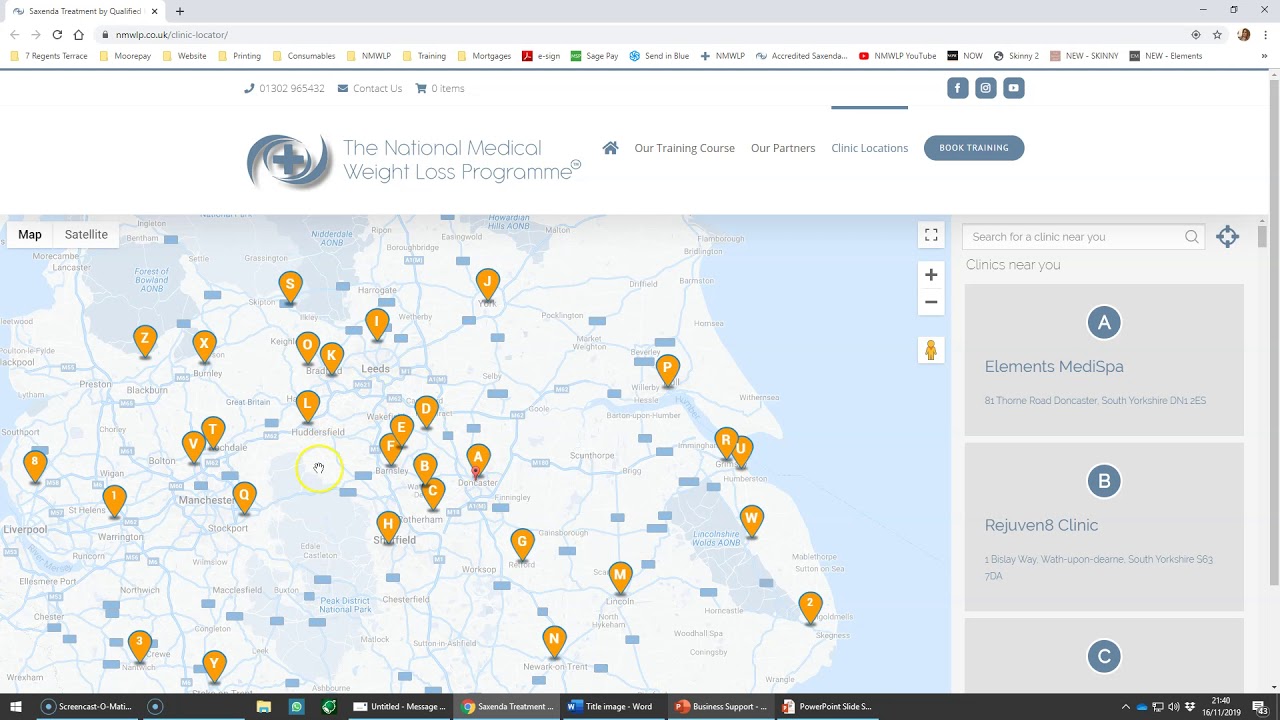The height and width of the screenshot is (720, 1280).
Task: Switch to Title image Word taskbar window
Action: coord(611,706)
